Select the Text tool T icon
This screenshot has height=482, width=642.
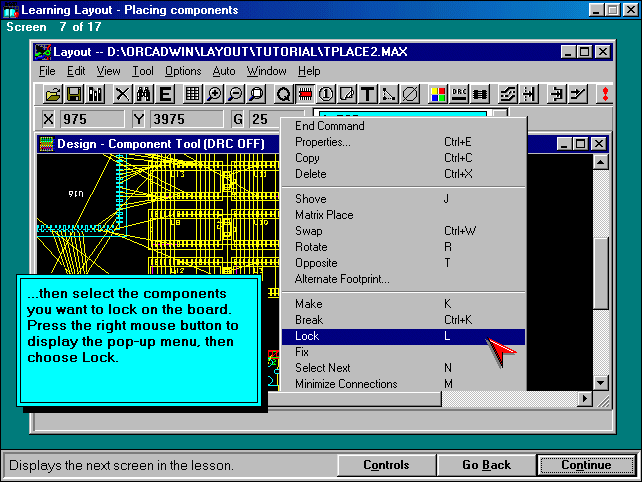pyautogui.click(x=367, y=94)
